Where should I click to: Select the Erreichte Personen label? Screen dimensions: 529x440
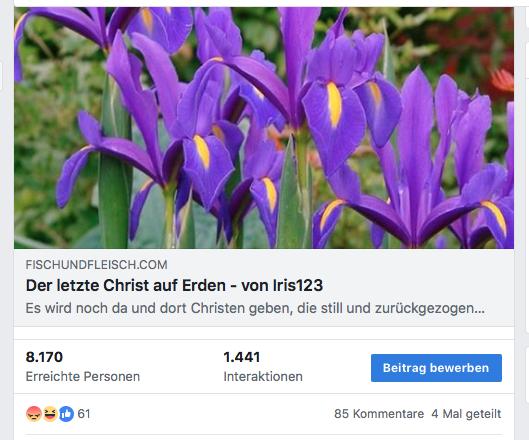pos(83,376)
